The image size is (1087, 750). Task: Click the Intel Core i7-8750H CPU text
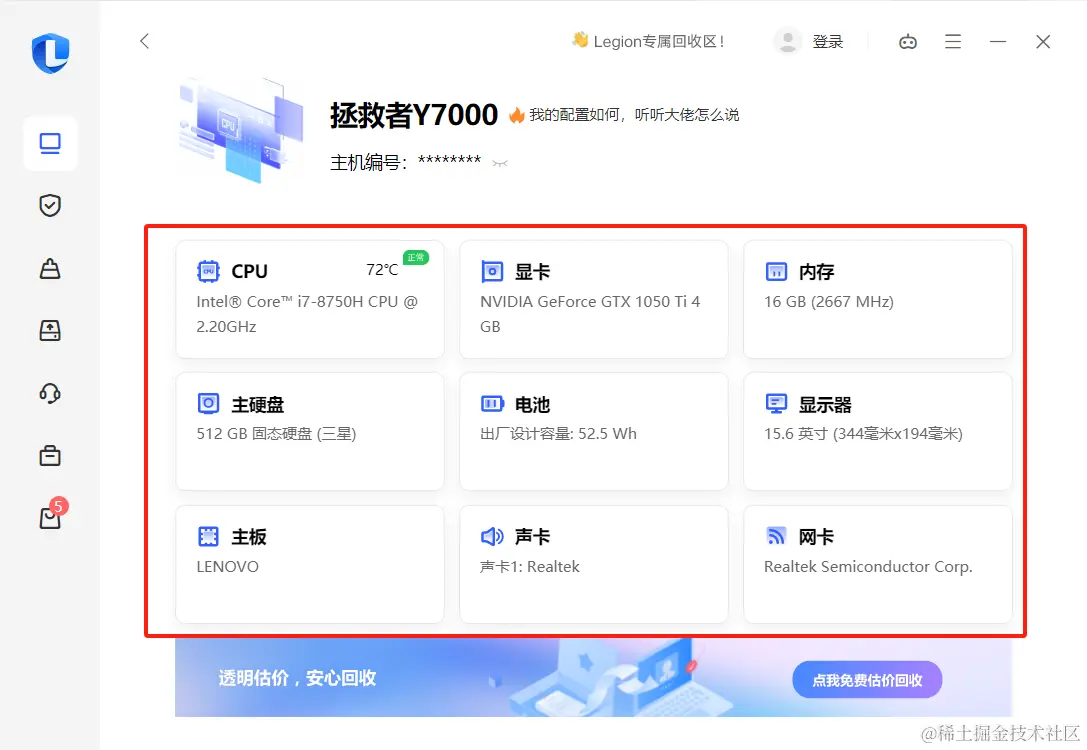tap(307, 314)
